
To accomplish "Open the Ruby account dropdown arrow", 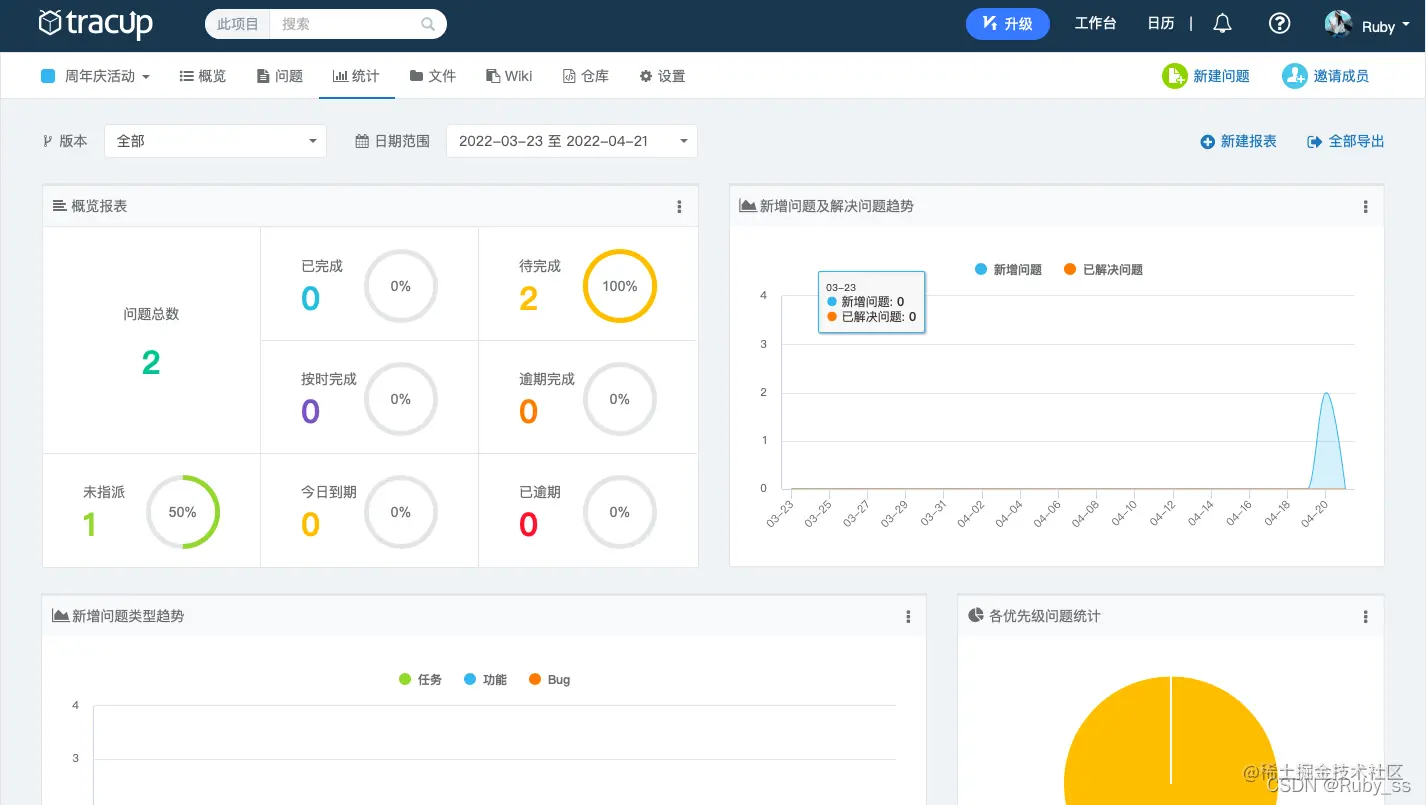I will click(1407, 26).
